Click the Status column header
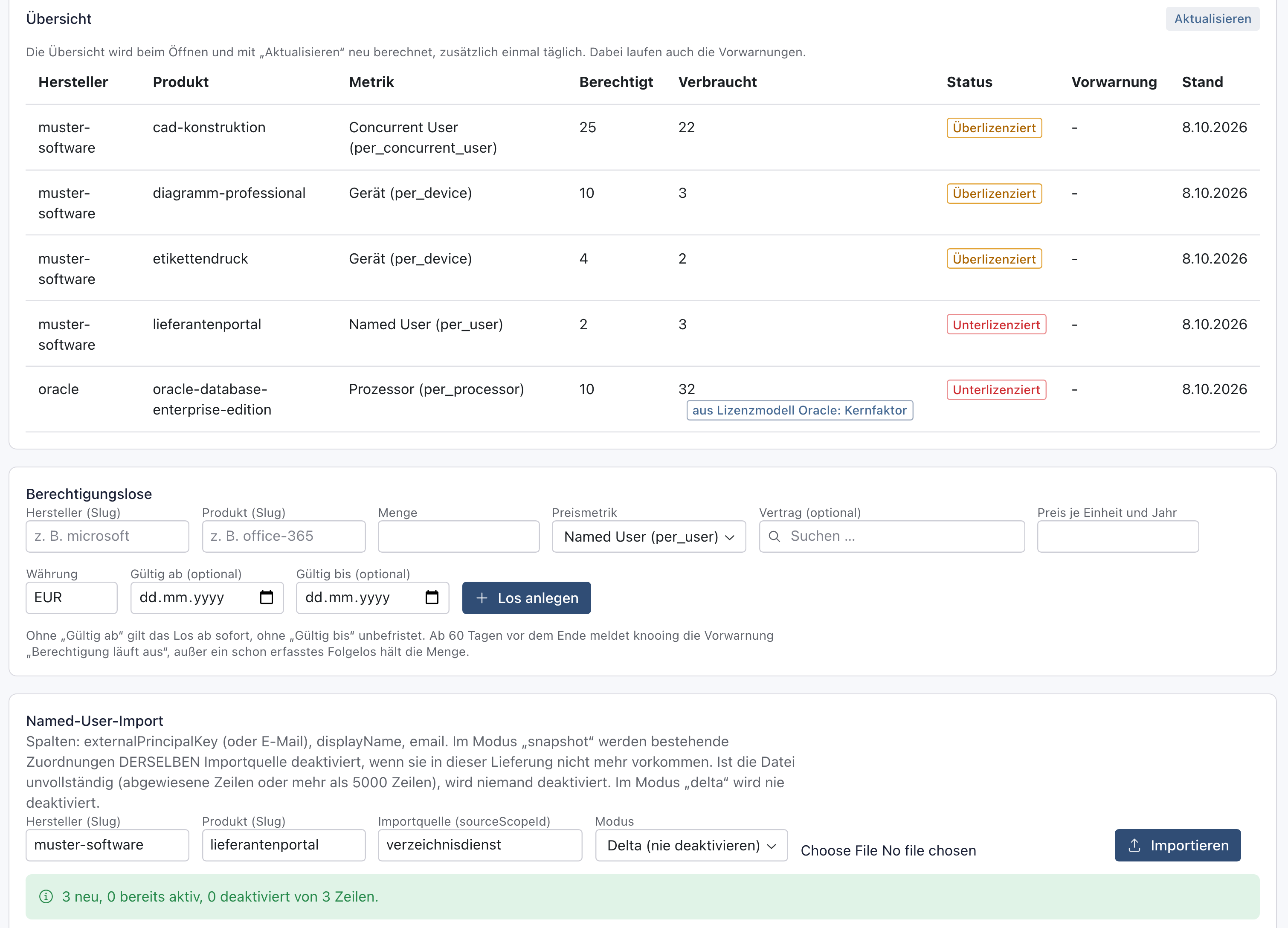 click(x=969, y=82)
